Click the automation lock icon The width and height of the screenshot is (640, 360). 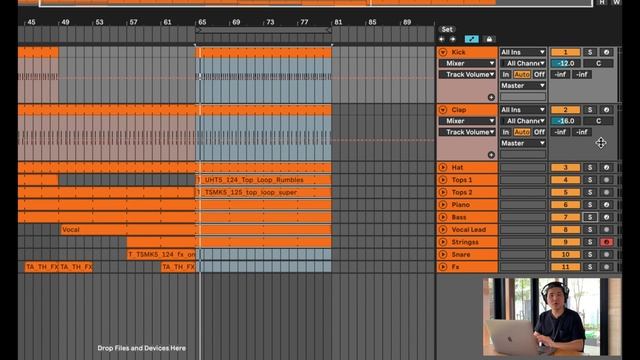pos(489,39)
